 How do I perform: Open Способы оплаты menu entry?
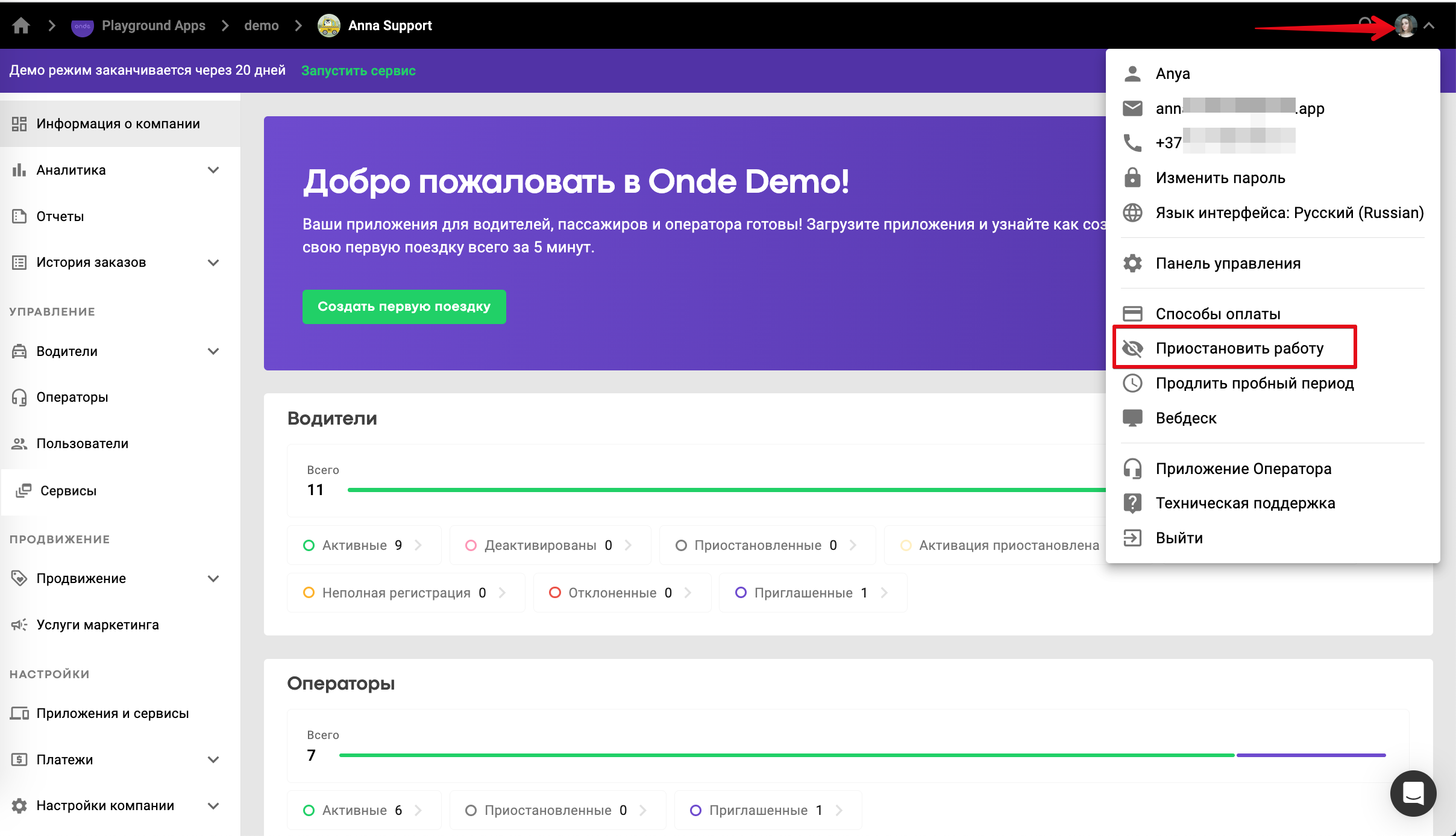(x=1217, y=314)
